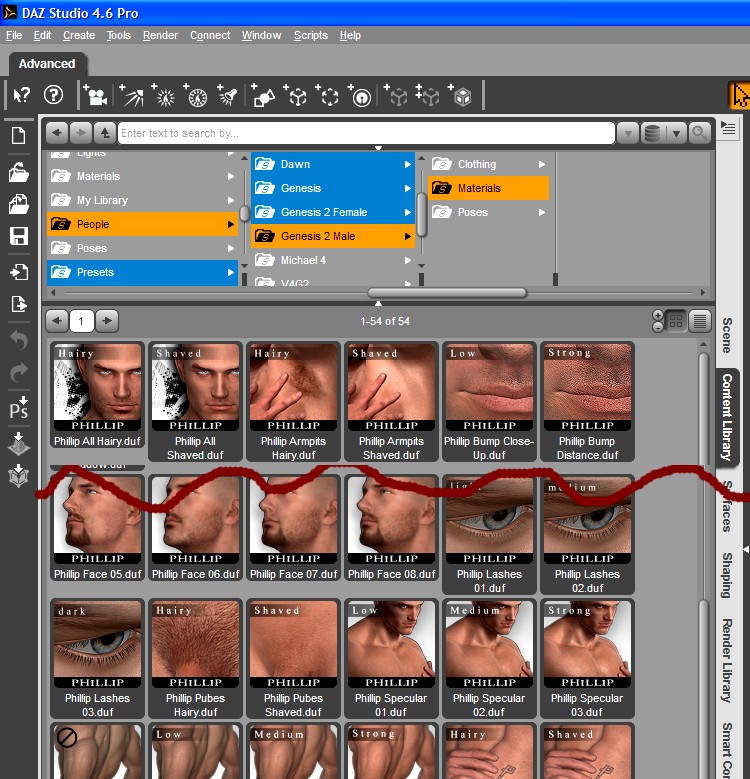The height and width of the screenshot is (779, 750).
Task: Decrease thumbnail size with minus button
Action: (x=658, y=327)
